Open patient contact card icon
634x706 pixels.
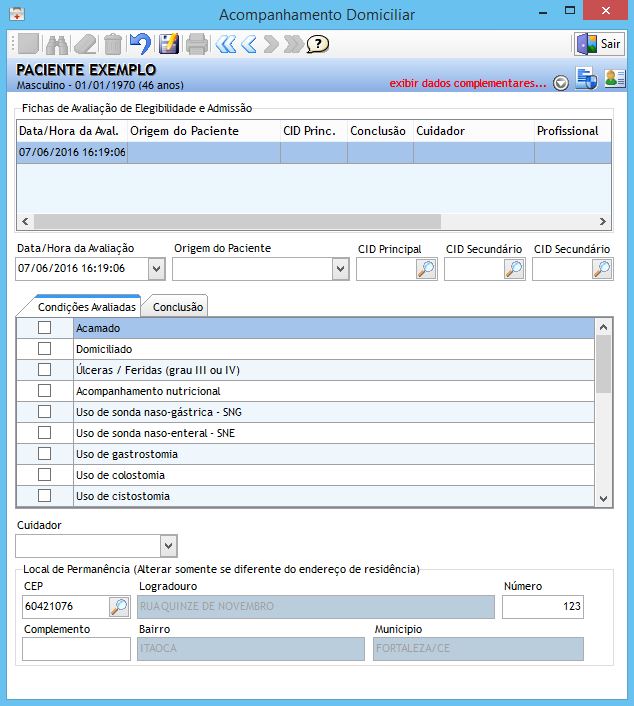click(615, 78)
